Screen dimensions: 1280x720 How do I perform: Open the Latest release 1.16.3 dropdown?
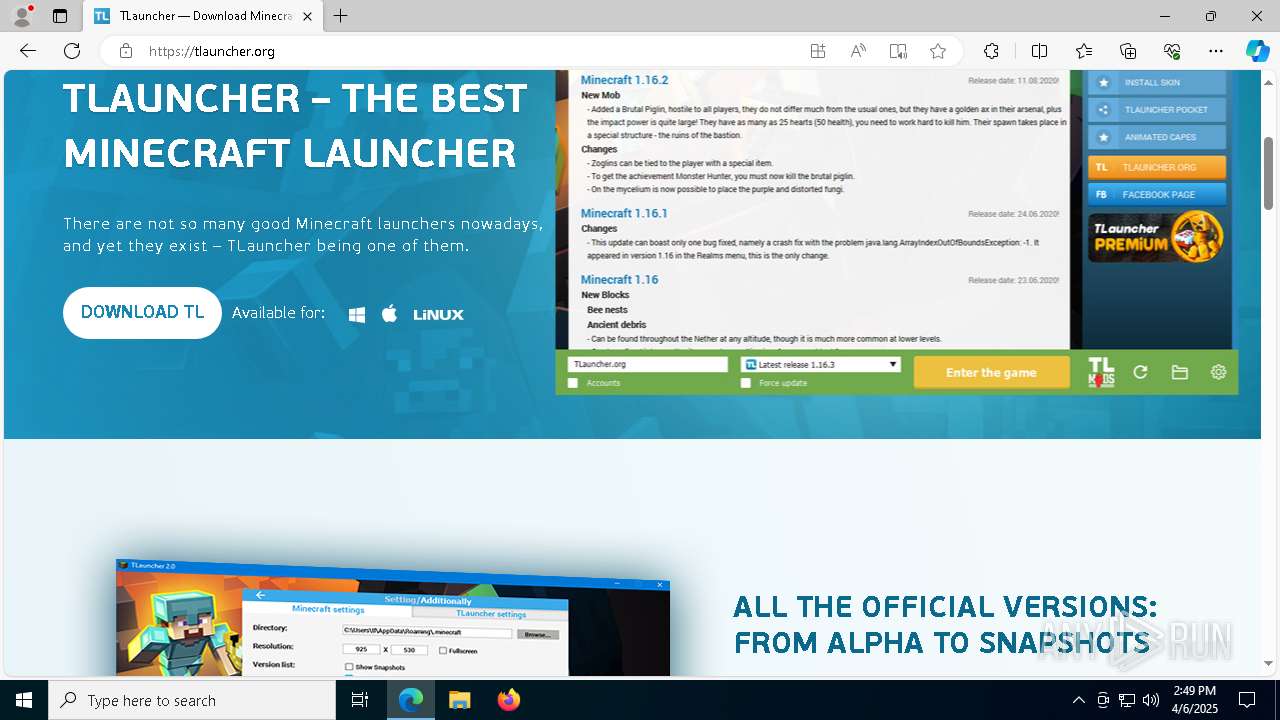click(x=820, y=365)
